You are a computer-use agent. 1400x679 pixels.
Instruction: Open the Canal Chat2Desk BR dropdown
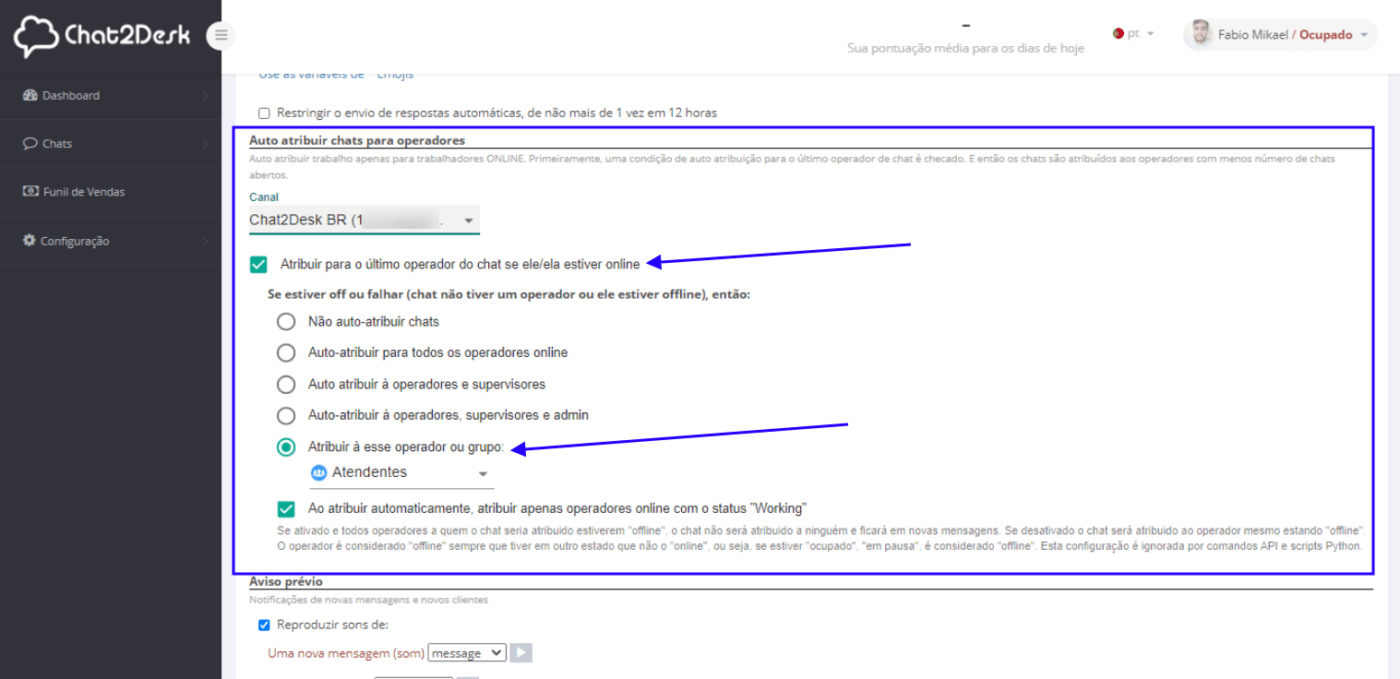[364, 220]
